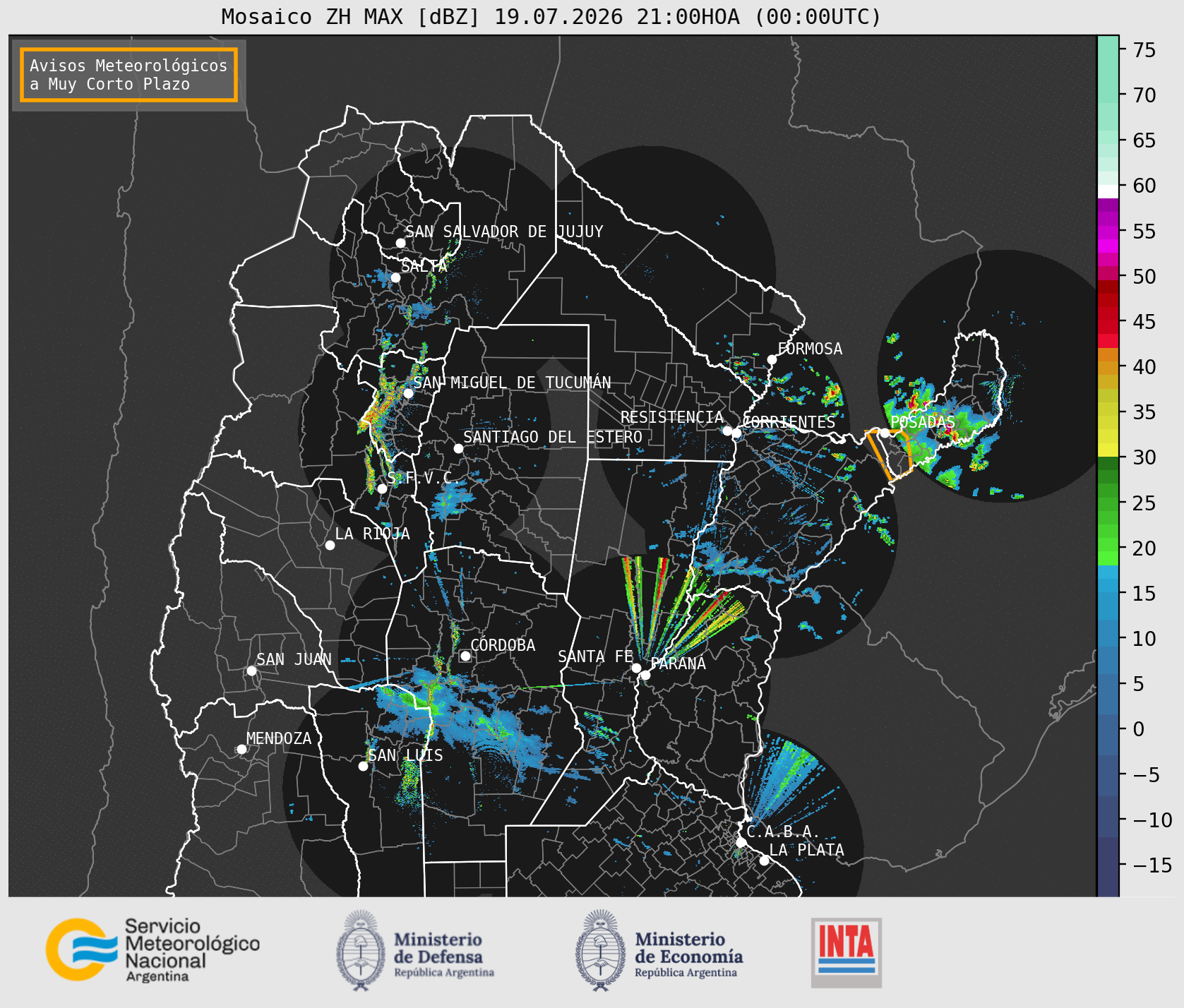Click the Salta city marker dot
Viewport: 1184px width, 1008px height.
(395, 277)
